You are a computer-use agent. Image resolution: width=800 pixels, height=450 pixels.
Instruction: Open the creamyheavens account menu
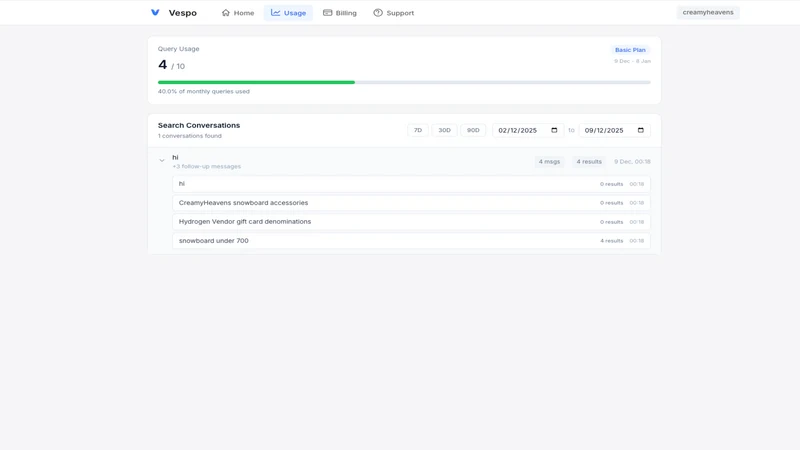coord(708,12)
